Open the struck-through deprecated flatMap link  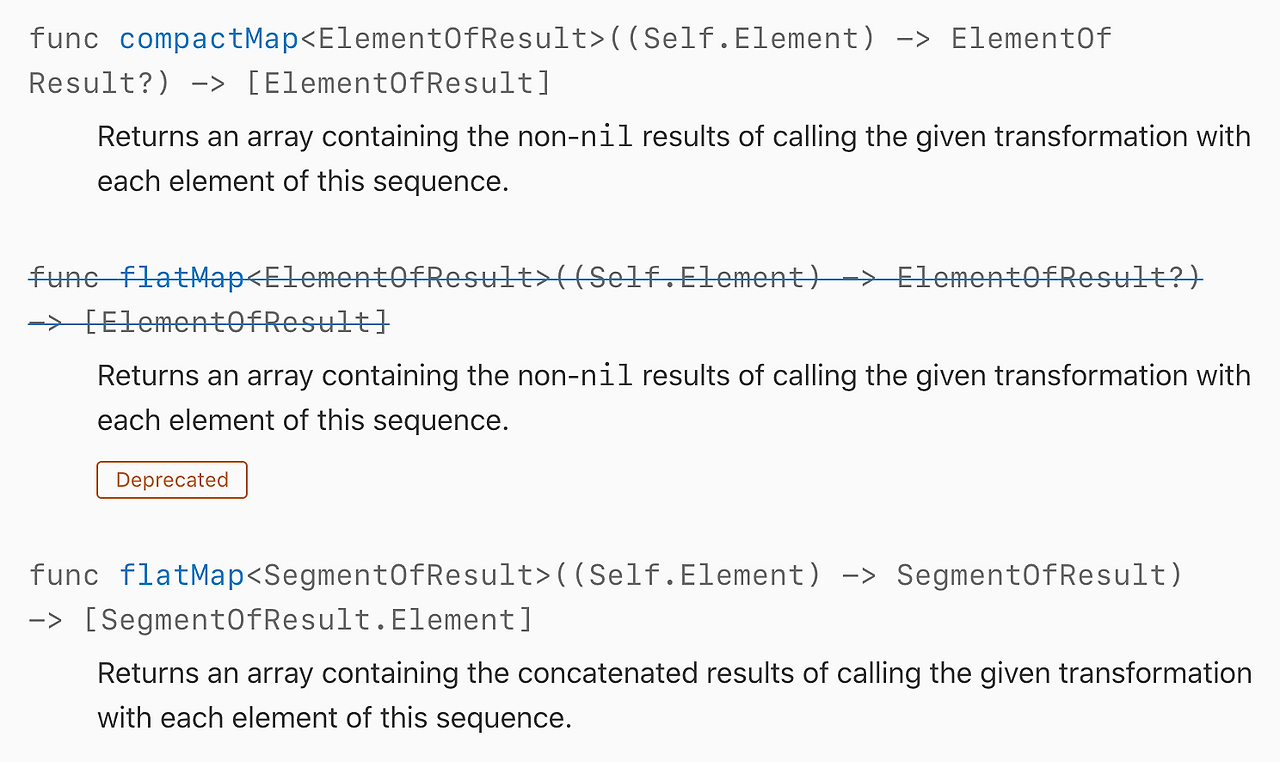click(182, 278)
